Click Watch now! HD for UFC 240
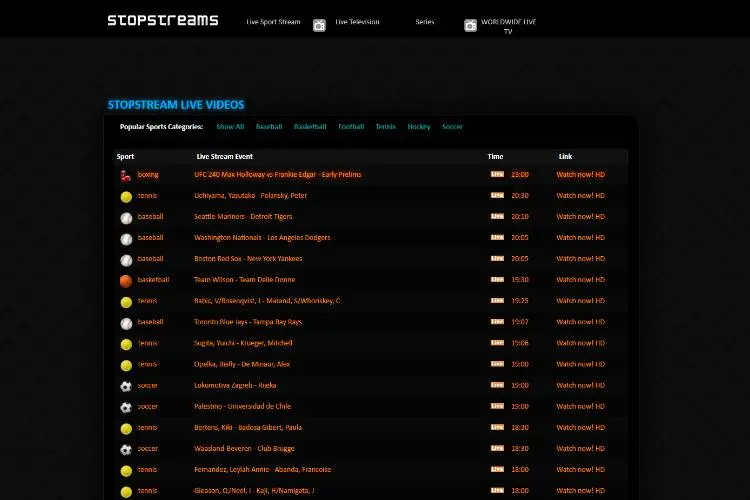This screenshot has height=500, width=750. click(x=581, y=175)
